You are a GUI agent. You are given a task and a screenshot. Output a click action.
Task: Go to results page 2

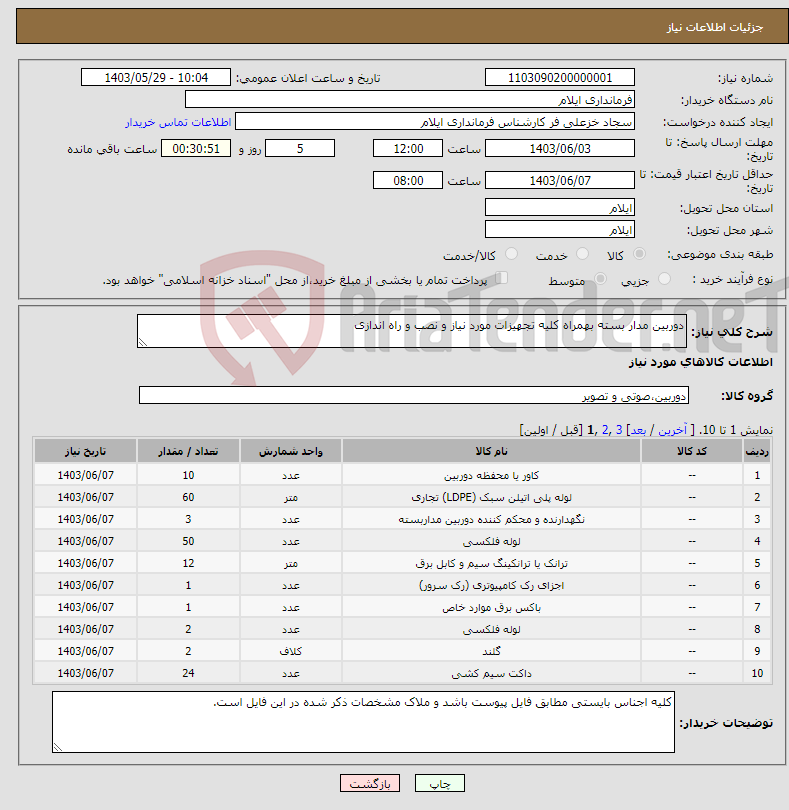605,430
